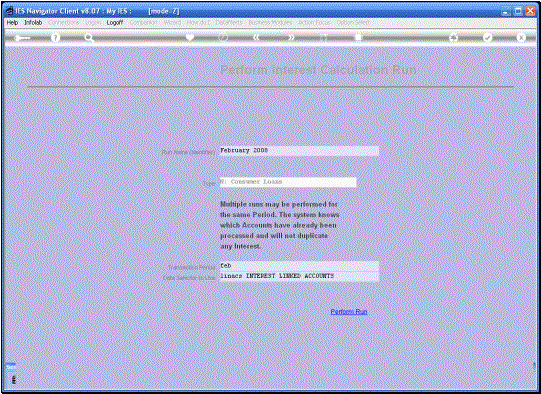Open the Connections menu
This screenshot has width=541, height=394.
[x=64, y=22]
